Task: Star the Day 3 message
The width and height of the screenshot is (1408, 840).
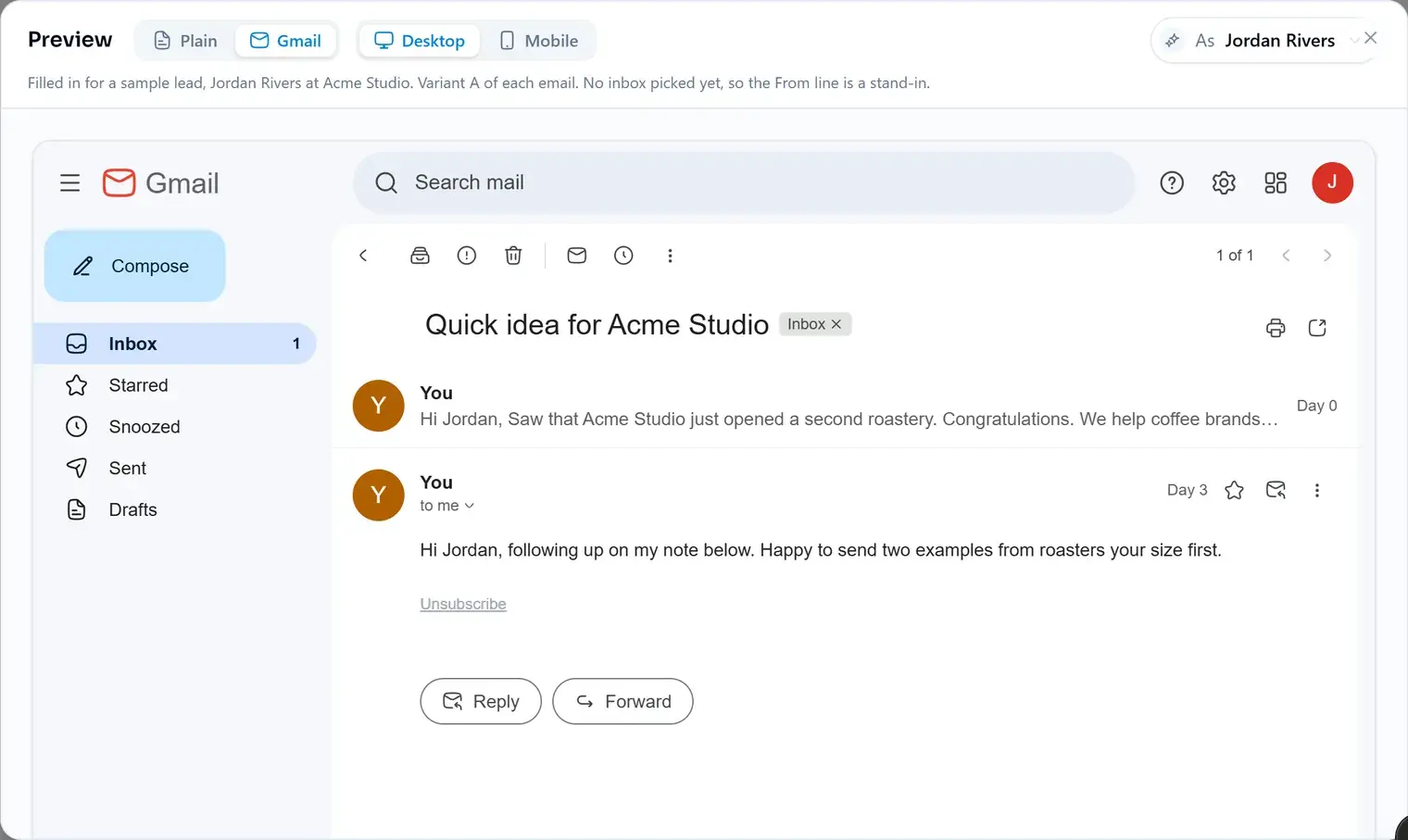Action: pyautogui.click(x=1234, y=490)
